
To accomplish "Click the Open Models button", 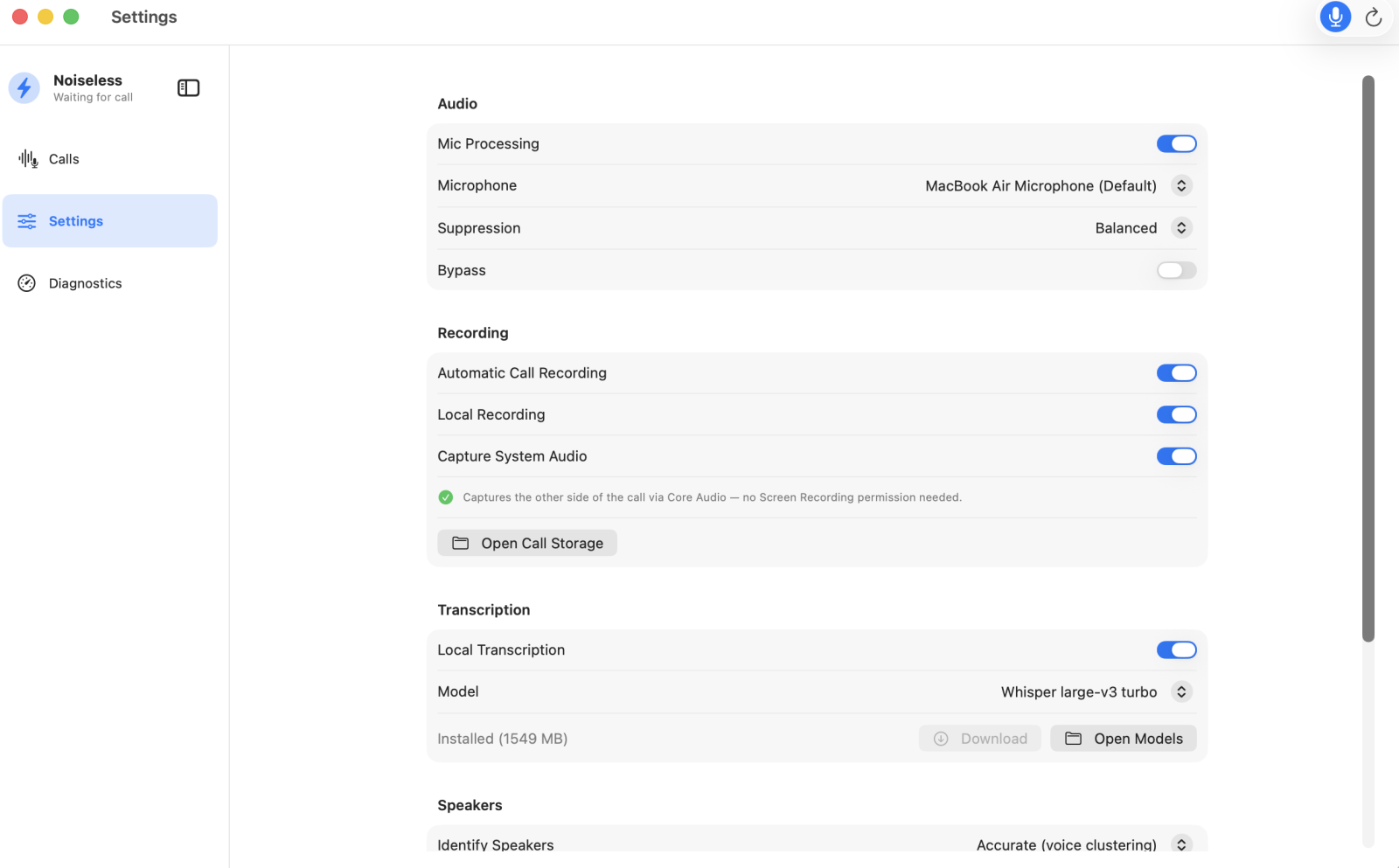I will coord(1124,739).
